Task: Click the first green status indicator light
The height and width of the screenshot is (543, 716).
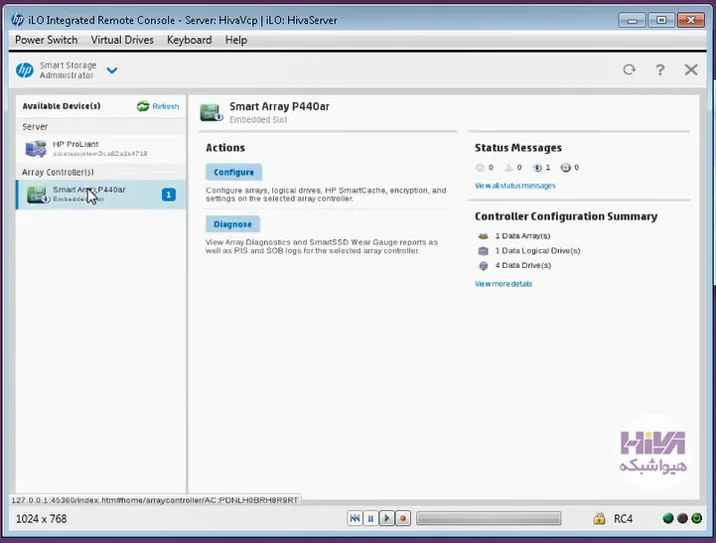Action: [x=668, y=518]
